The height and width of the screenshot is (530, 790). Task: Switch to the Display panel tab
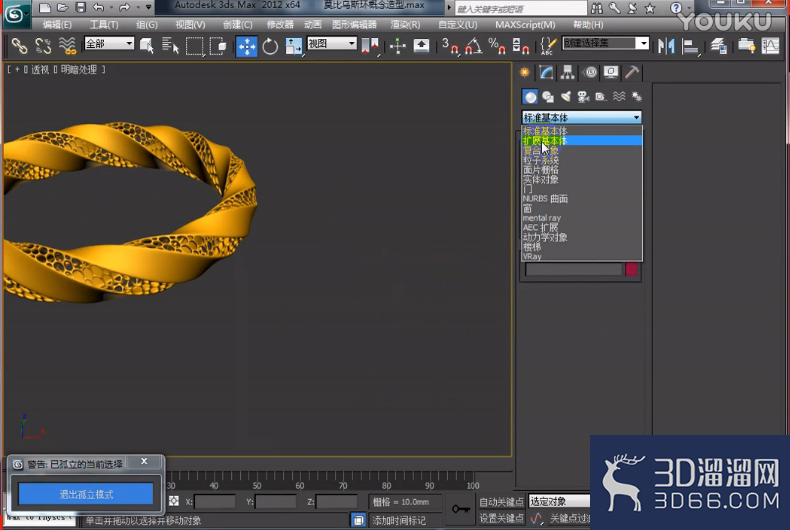[x=611, y=73]
